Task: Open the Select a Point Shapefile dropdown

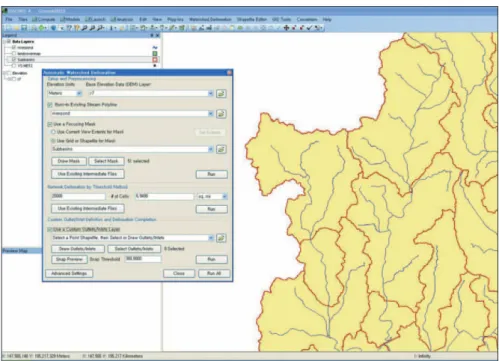Action: pyautogui.click(x=211, y=238)
